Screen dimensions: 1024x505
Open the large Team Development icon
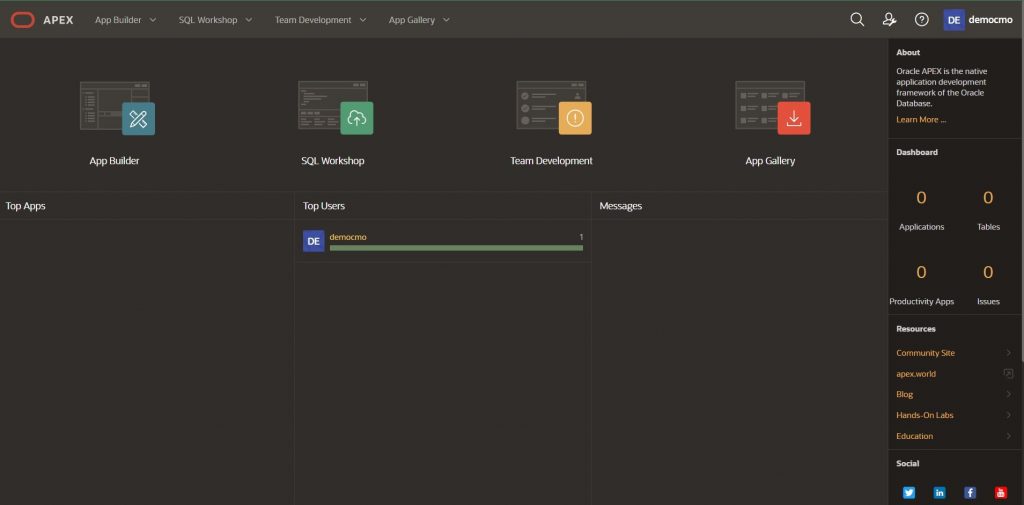click(x=554, y=108)
